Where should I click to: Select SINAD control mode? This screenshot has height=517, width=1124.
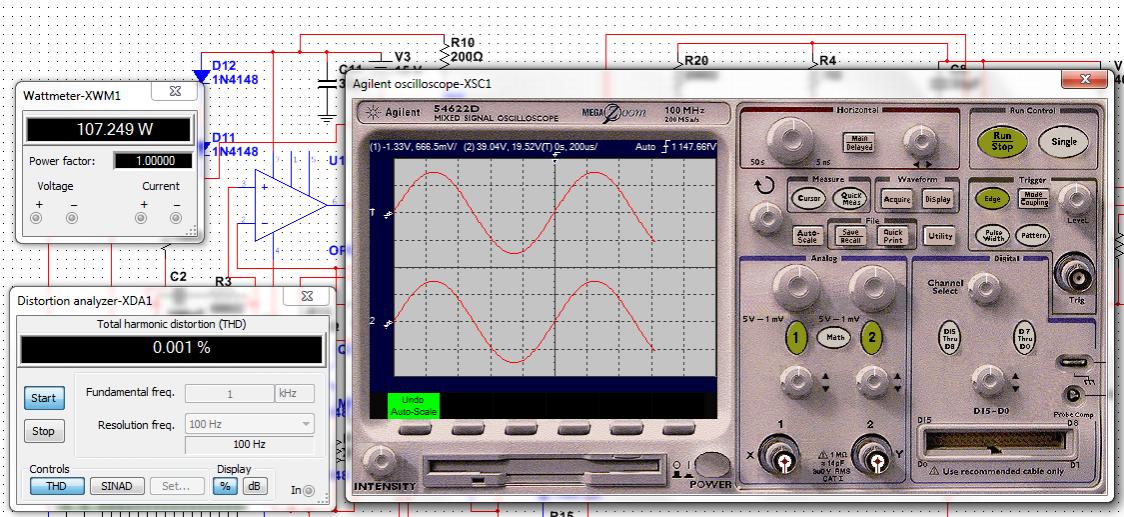(x=117, y=486)
